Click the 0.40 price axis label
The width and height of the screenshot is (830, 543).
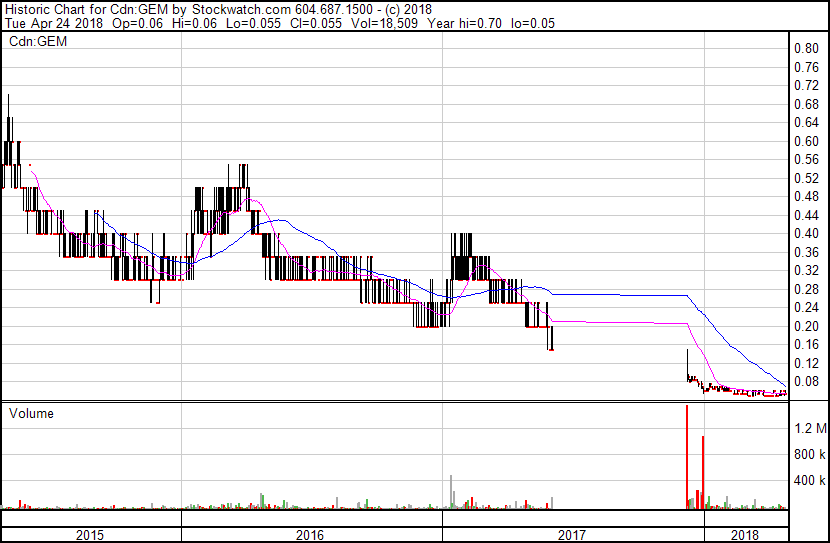[x=806, y=234]
